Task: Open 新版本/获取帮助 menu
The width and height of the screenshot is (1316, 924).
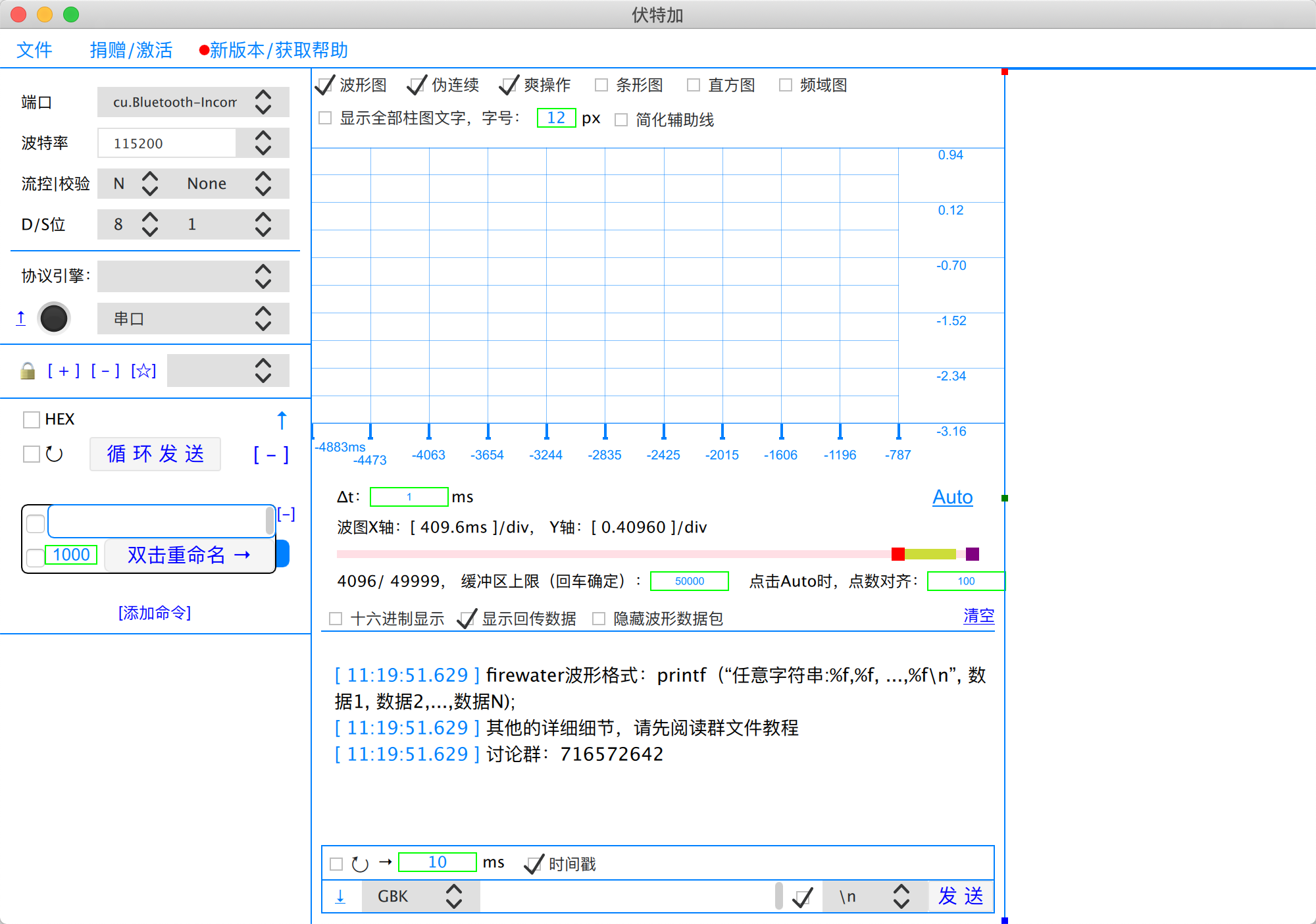Action: pyautogui.click(x=279, y=50)
